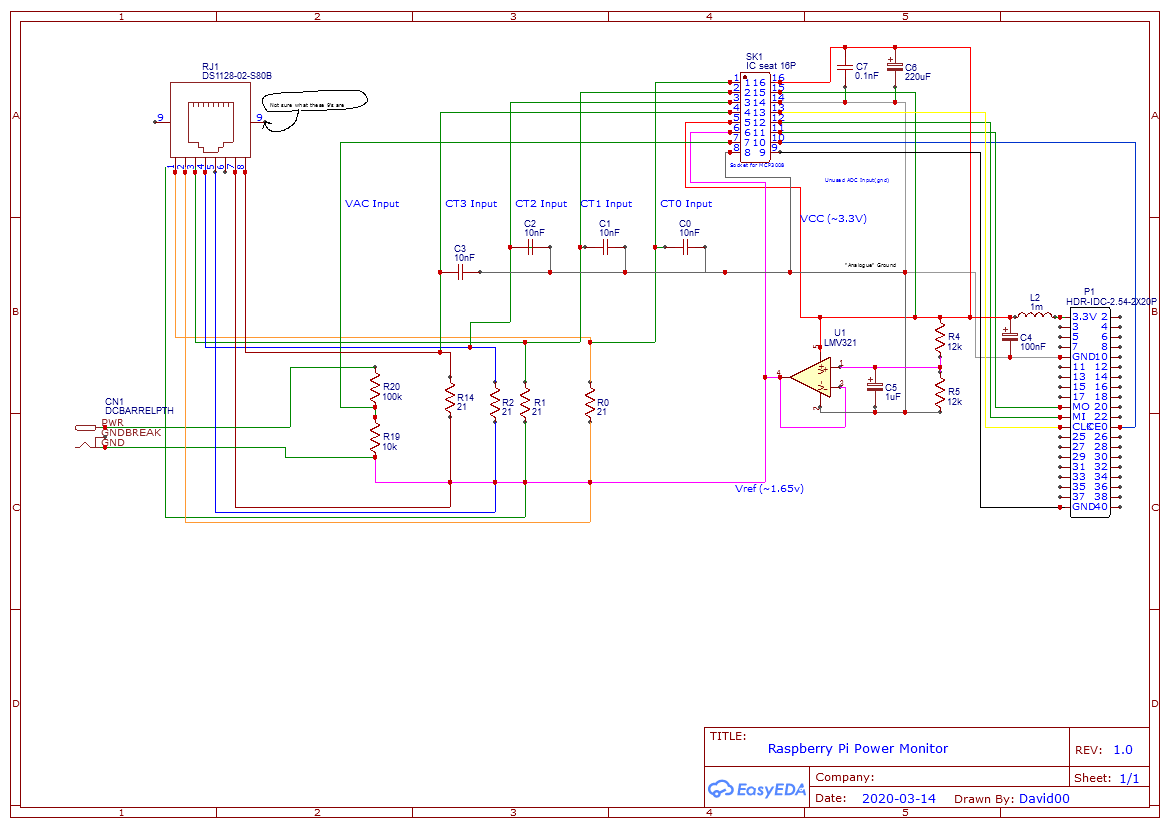Click the "CLK" pin label on P1
This screenshot has width=1169, height=828.
click(x=1083, y=427)
